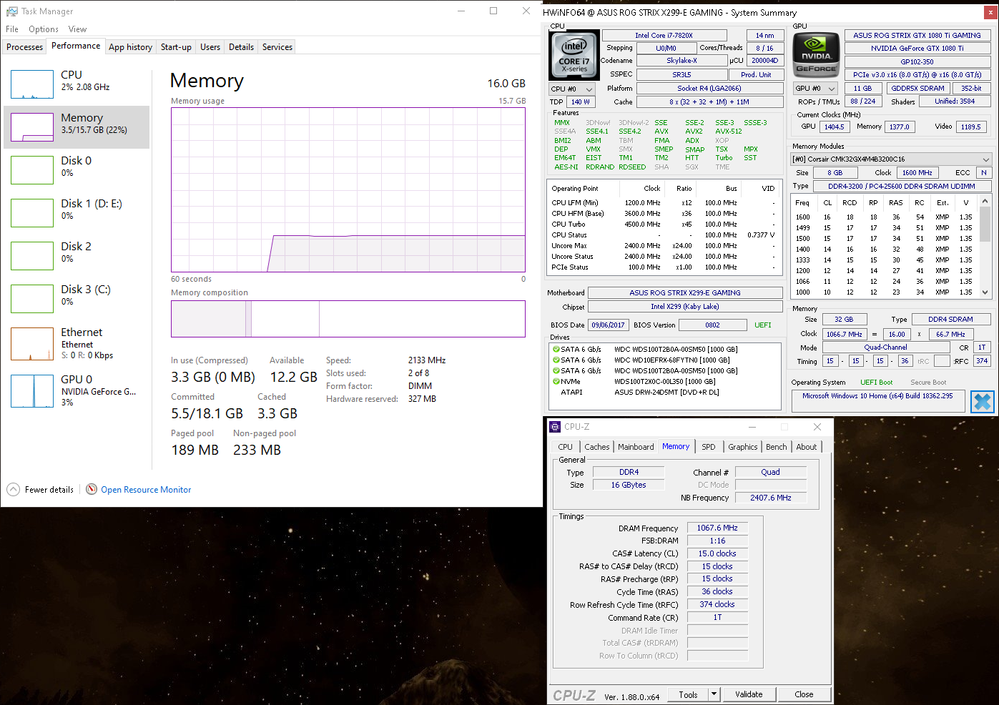Click the memory timings table scrollbar in HWiNFO

pyautogui.click(x=985, y=224)
